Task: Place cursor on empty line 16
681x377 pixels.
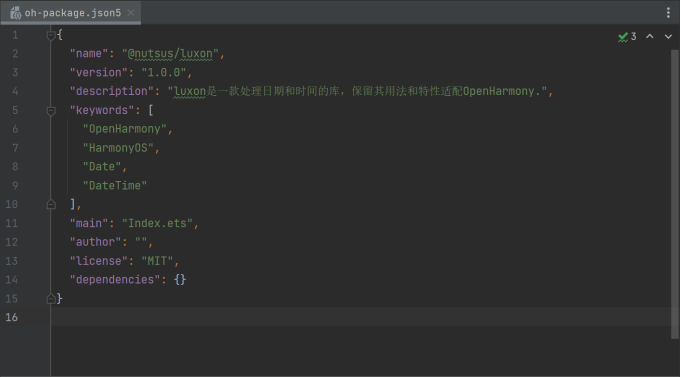Action: click(x=360, y=317)
